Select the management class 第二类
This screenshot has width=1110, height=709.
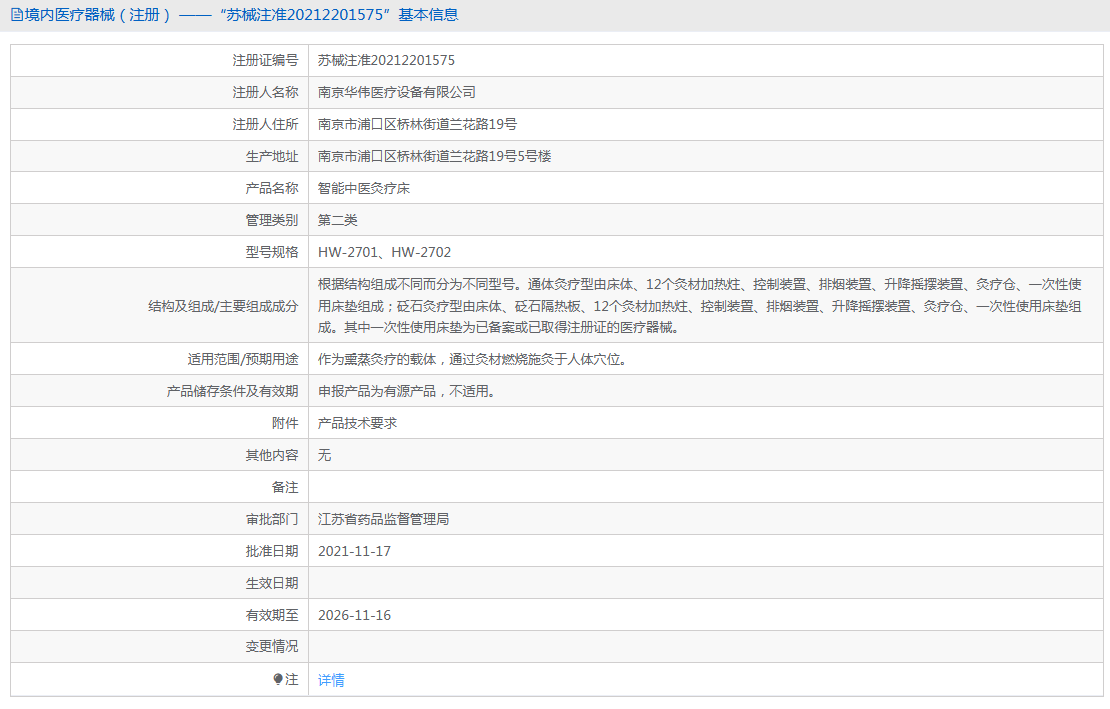click(x=338, y=220)
